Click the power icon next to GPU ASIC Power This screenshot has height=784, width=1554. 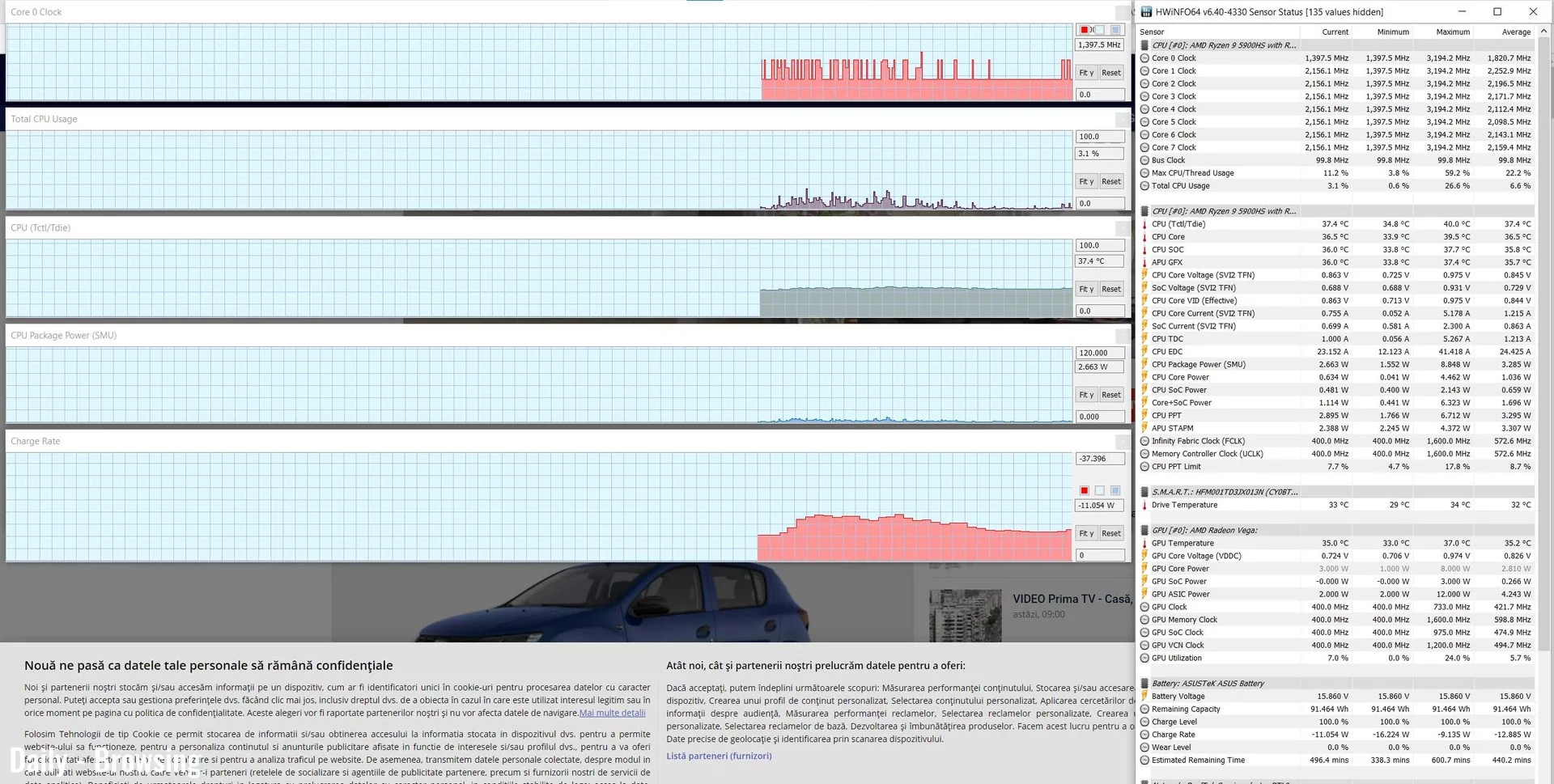(x=1144, y=595)
